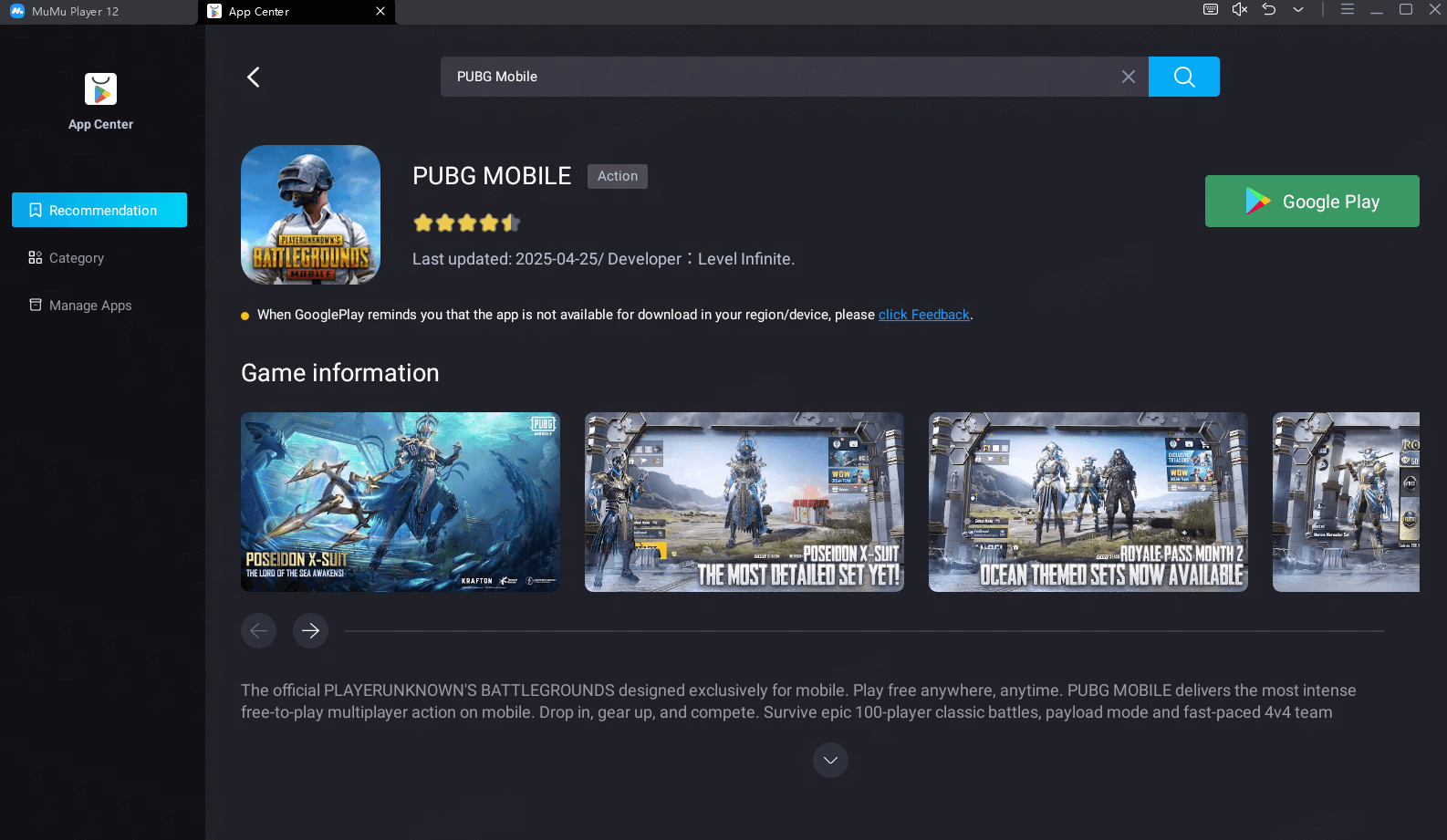Click the game description paragraph

point(798,701)
